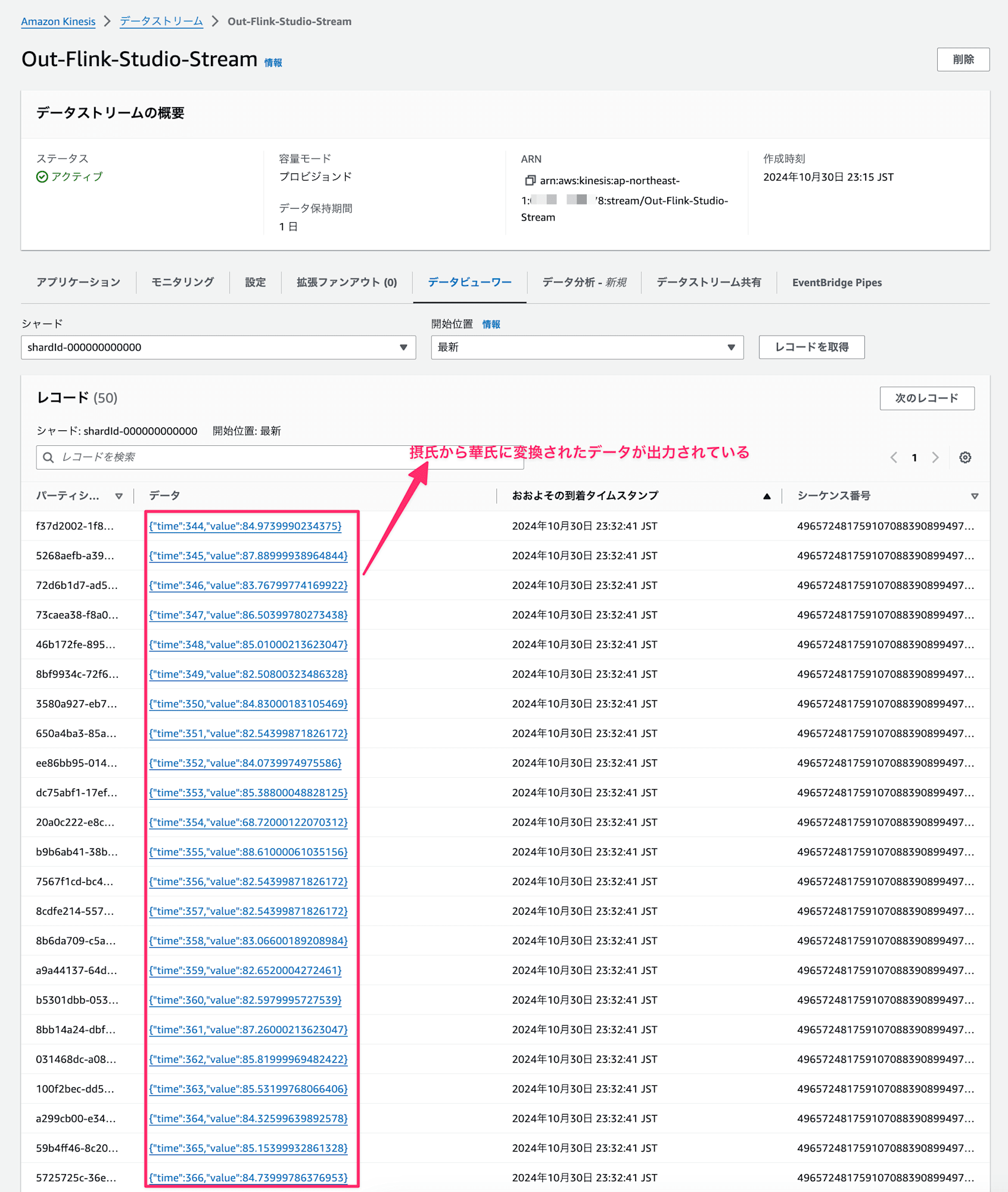
Task: Open the shard dropdown shardId-000000000000
Action: pos(218,347)
